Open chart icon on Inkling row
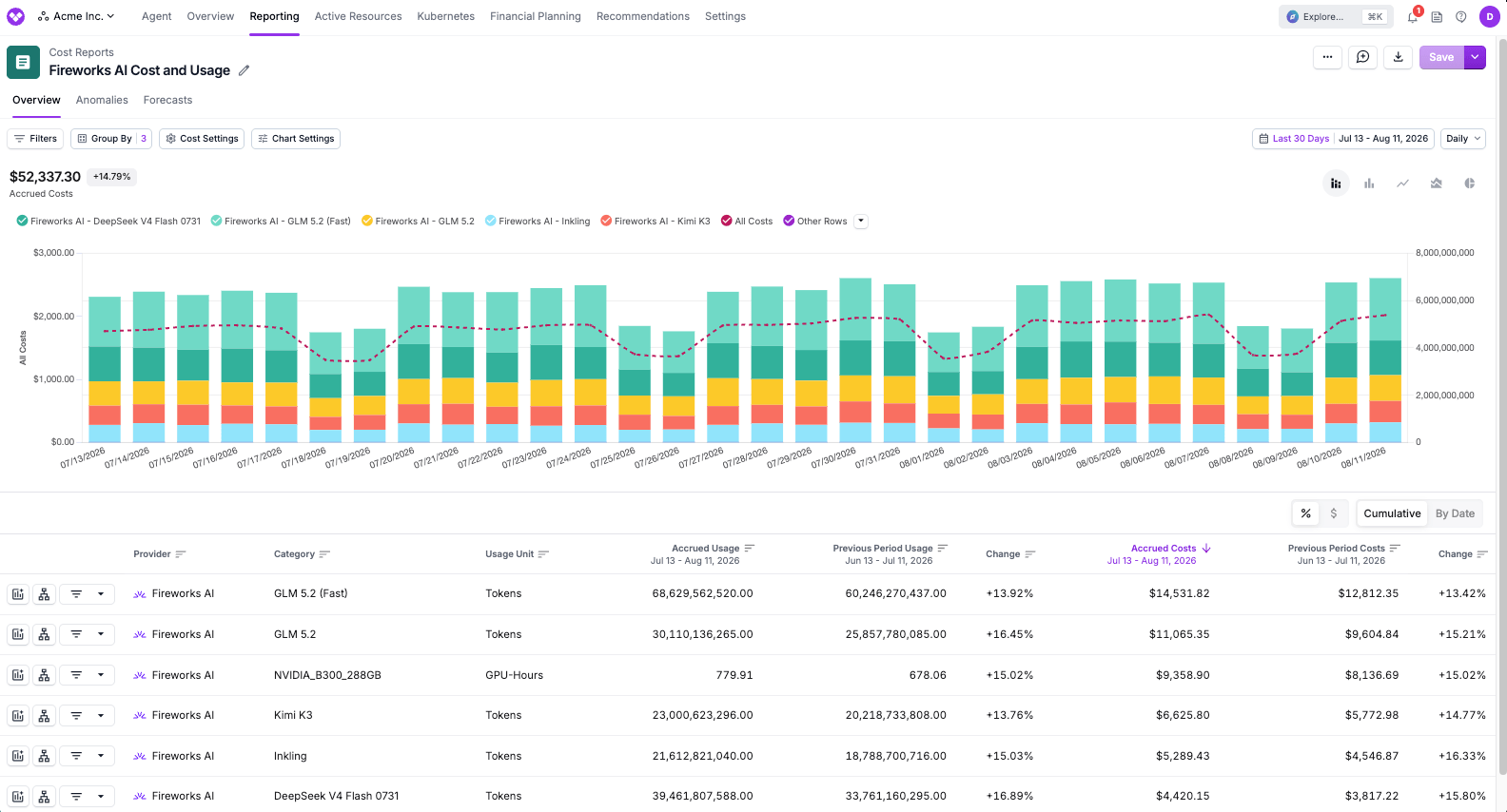Screen dimensions: 1507x812 [x=18, y=756]
